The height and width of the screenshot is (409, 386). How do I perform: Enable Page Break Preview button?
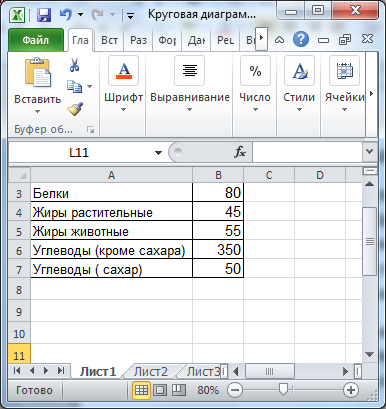click(x=179, y=390)
